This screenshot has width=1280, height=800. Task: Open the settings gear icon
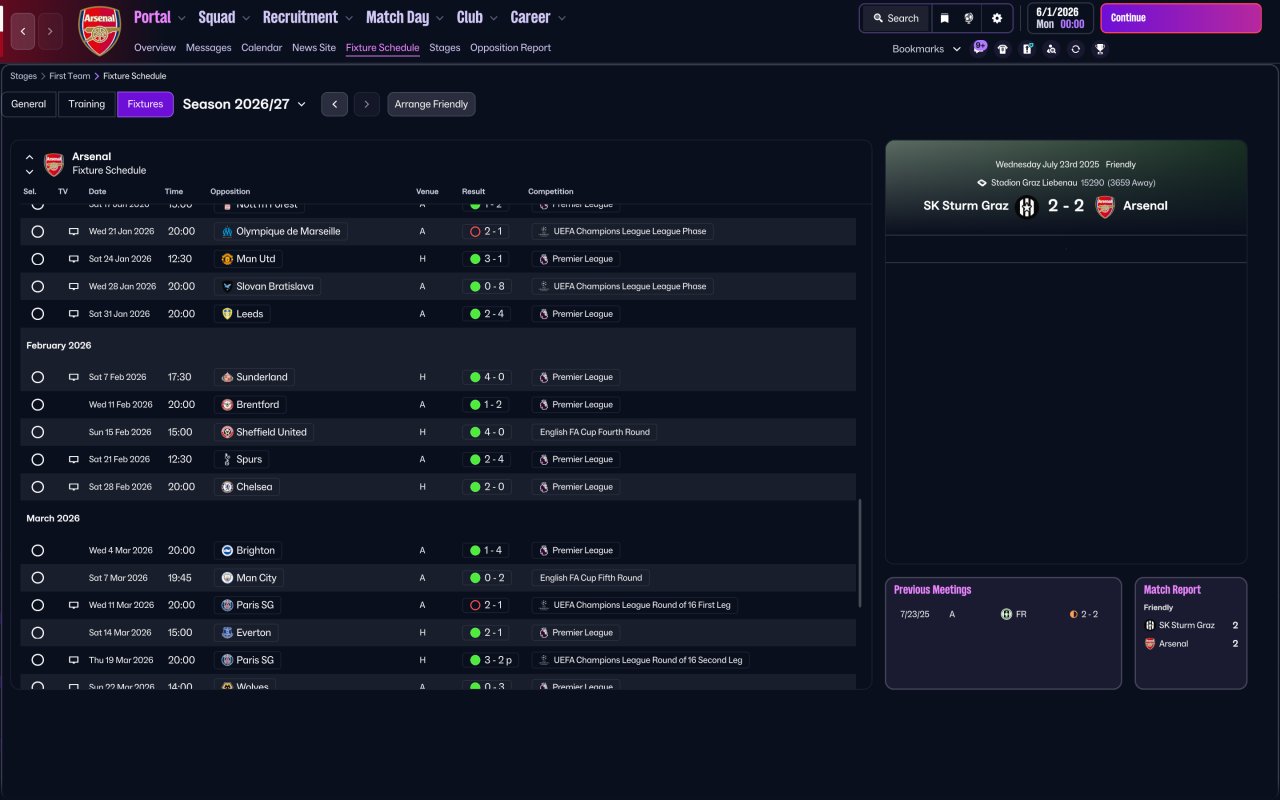[x=997, y=18]
